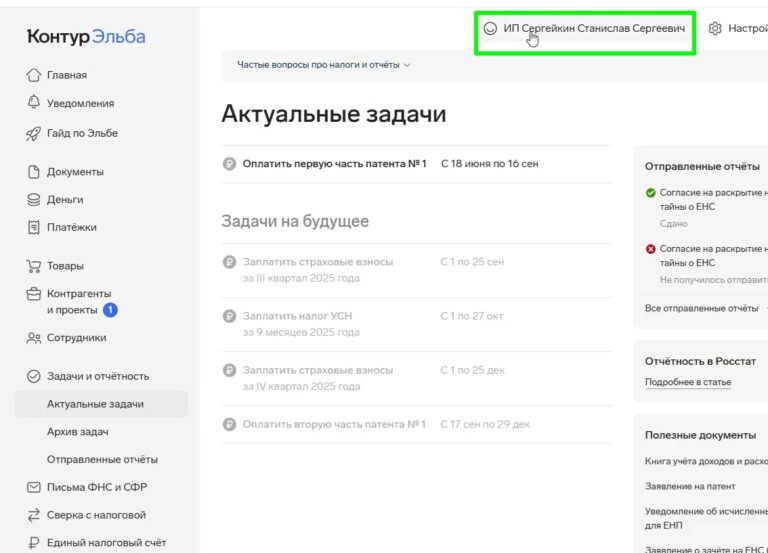This screenshot has width=768, height=553.
Task: Click the checkmark circle icon beside Задачи и отчётность
Action: pyautogui.click(x=33, y=376)
